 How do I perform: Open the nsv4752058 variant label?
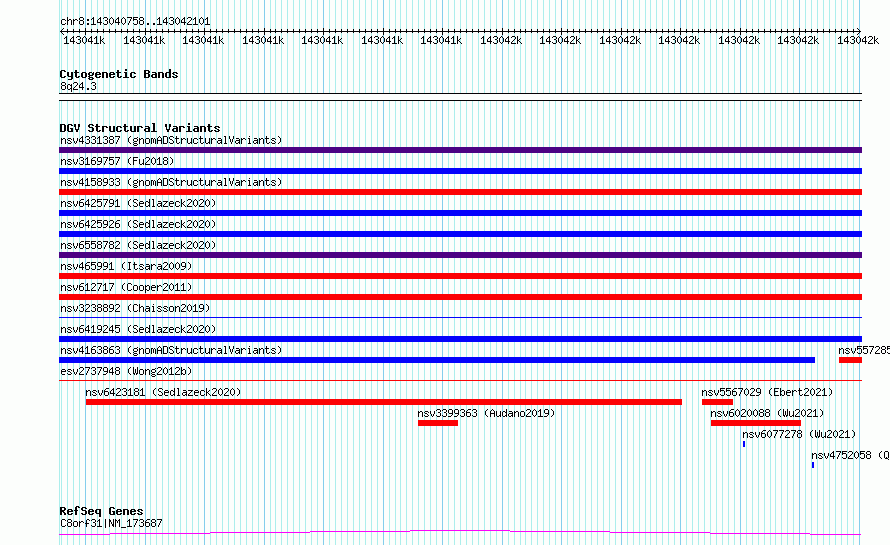click(850, 455)
